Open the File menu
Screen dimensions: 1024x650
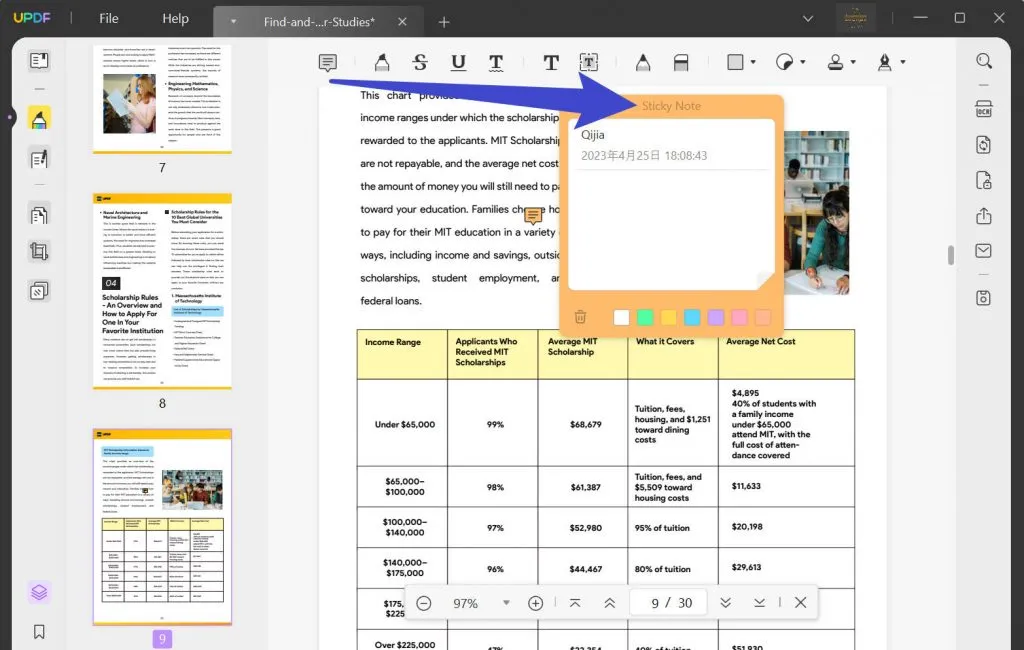tap(108, 18)
